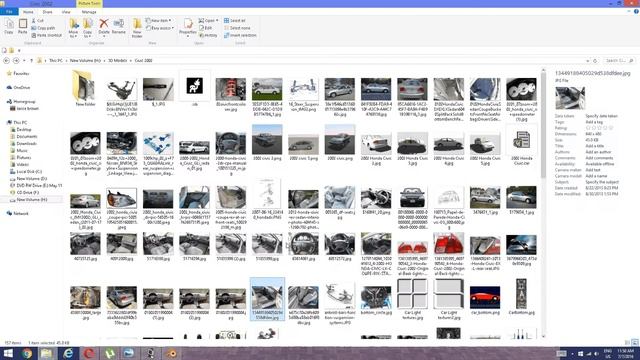Click Select none in the ribbon
The image size is (640, 360).
coord(237,28)
